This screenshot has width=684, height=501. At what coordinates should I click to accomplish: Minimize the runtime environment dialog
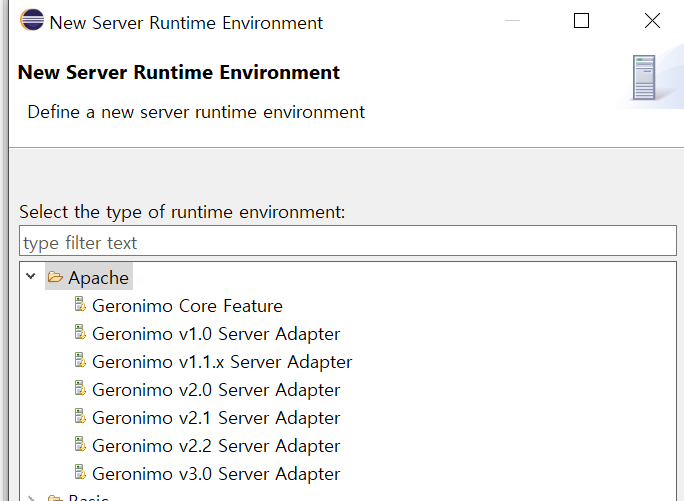point(513,21)
